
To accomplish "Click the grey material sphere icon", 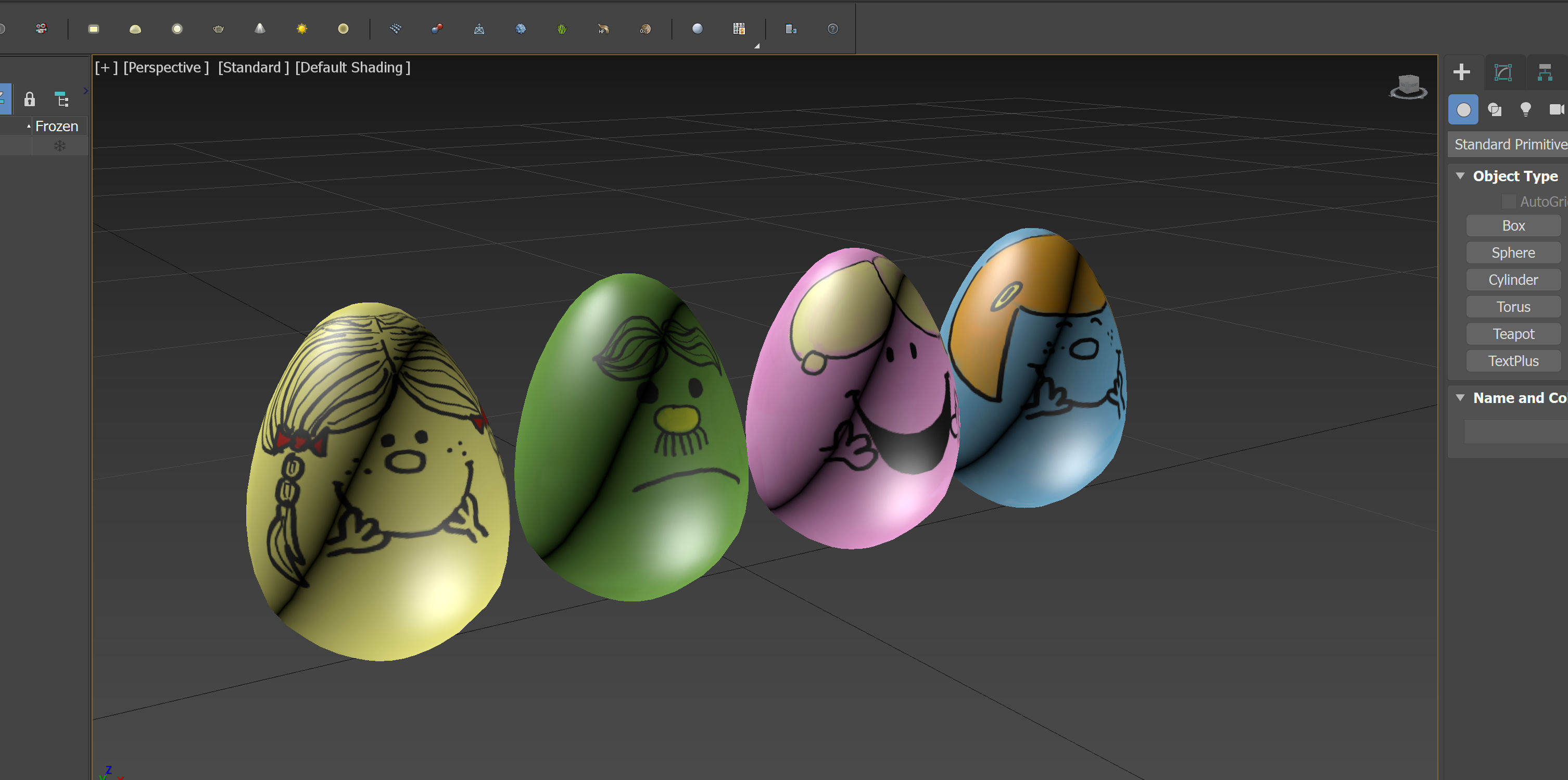I will 698,29.
